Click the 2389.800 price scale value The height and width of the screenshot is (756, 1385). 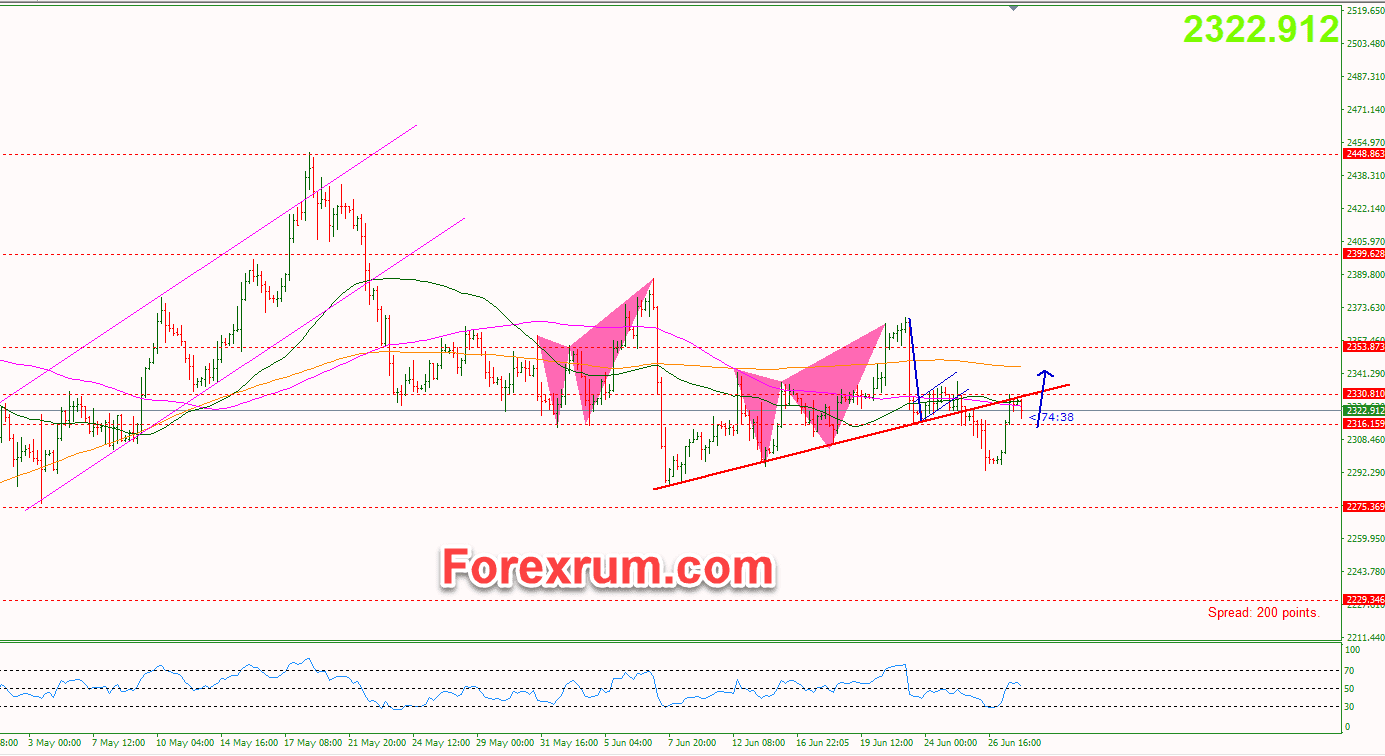[1366, 275]
